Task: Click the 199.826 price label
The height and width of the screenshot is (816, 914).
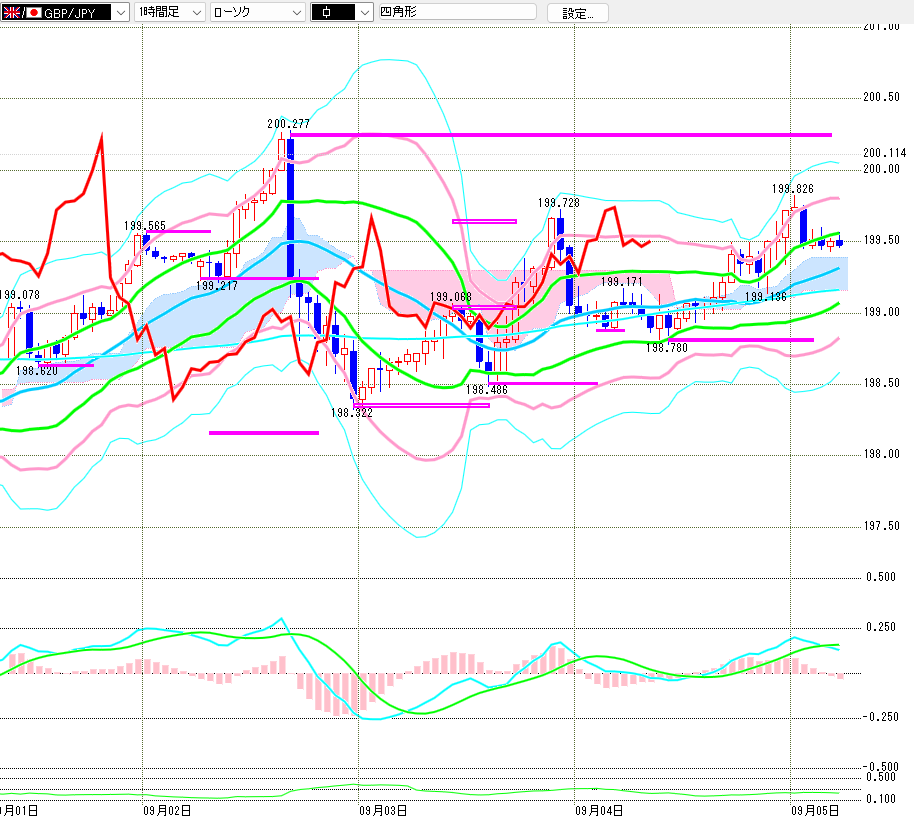Action: 793,189
